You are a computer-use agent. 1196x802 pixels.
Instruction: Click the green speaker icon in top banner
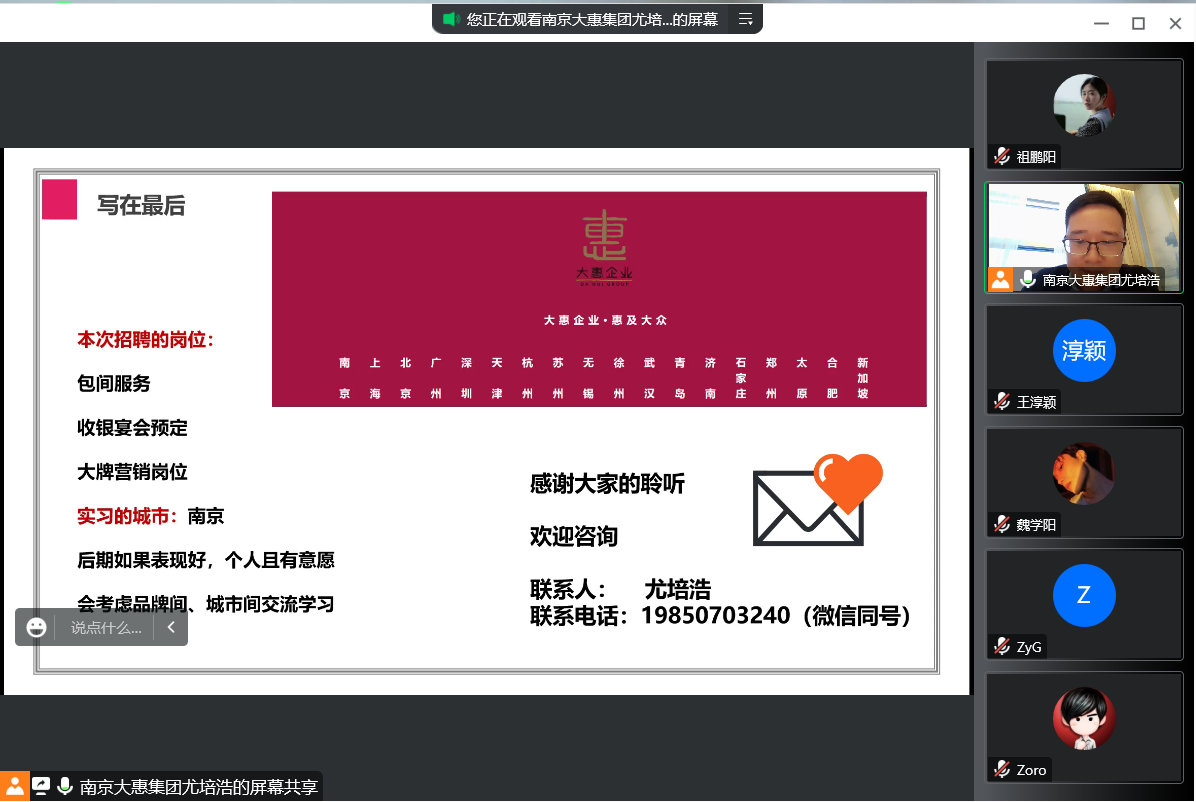451,19
